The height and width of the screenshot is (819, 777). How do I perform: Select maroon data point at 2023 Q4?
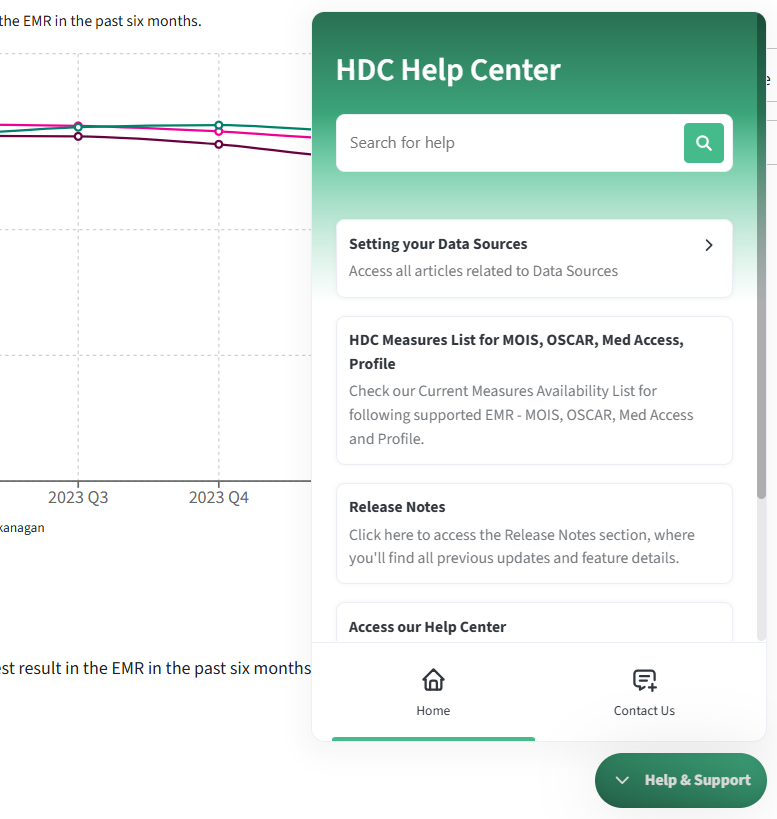click(x=219, y=145)
